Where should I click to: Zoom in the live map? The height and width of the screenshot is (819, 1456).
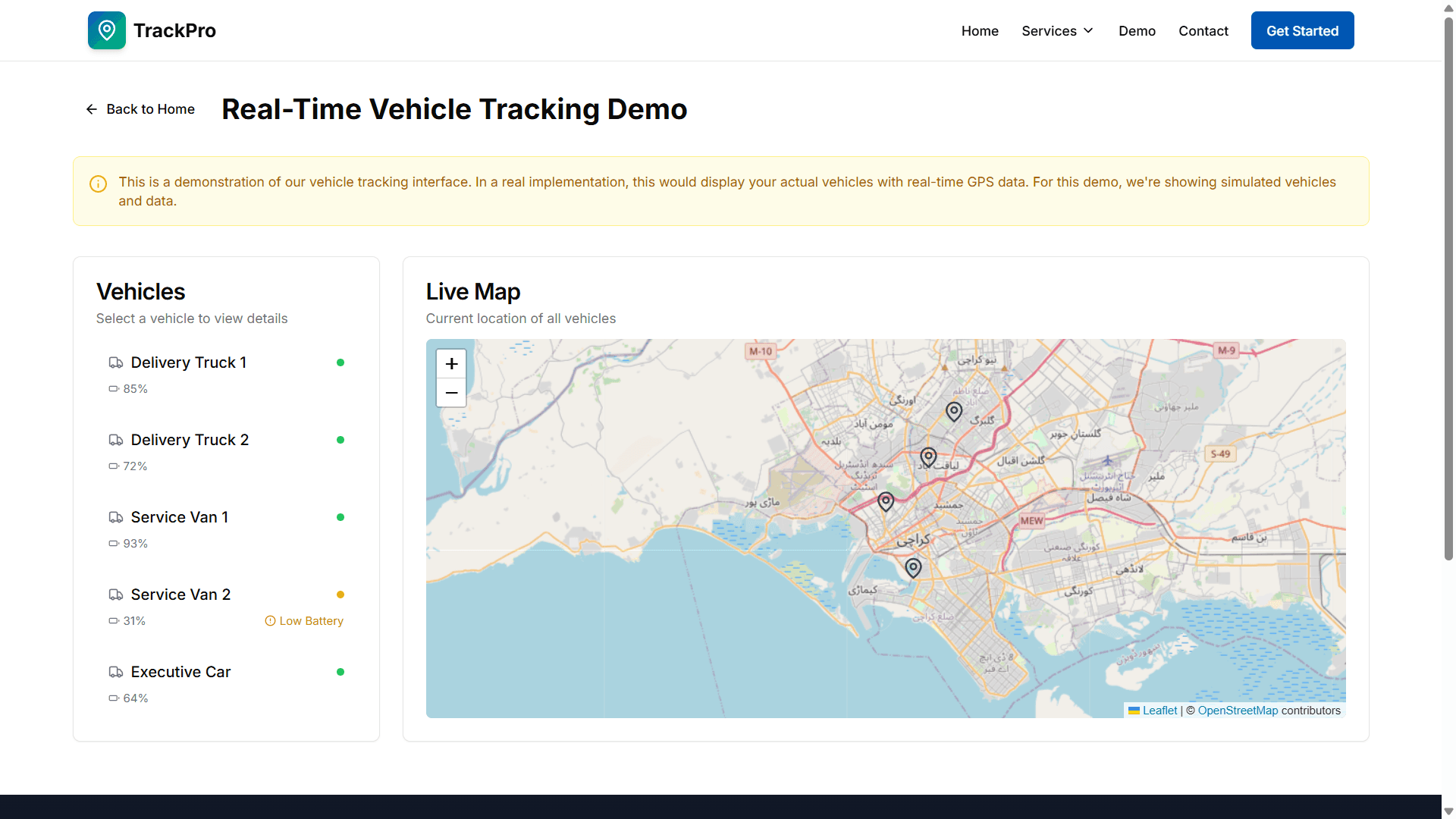pos(451,364)
